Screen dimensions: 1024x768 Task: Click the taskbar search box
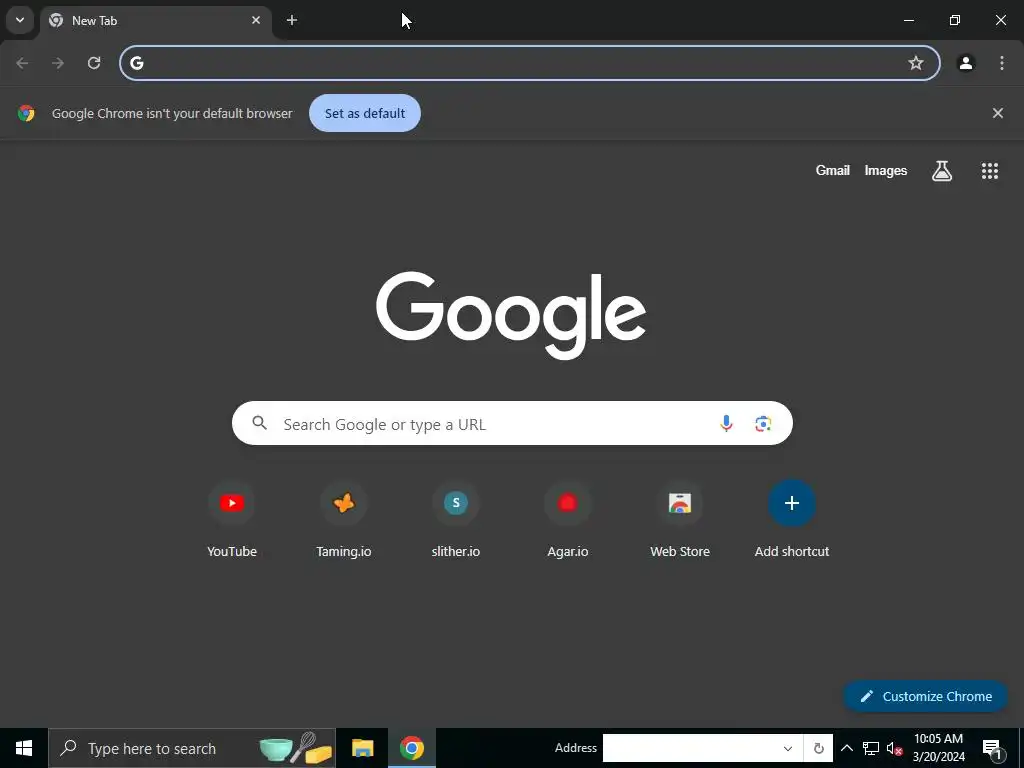coord(192,748)
